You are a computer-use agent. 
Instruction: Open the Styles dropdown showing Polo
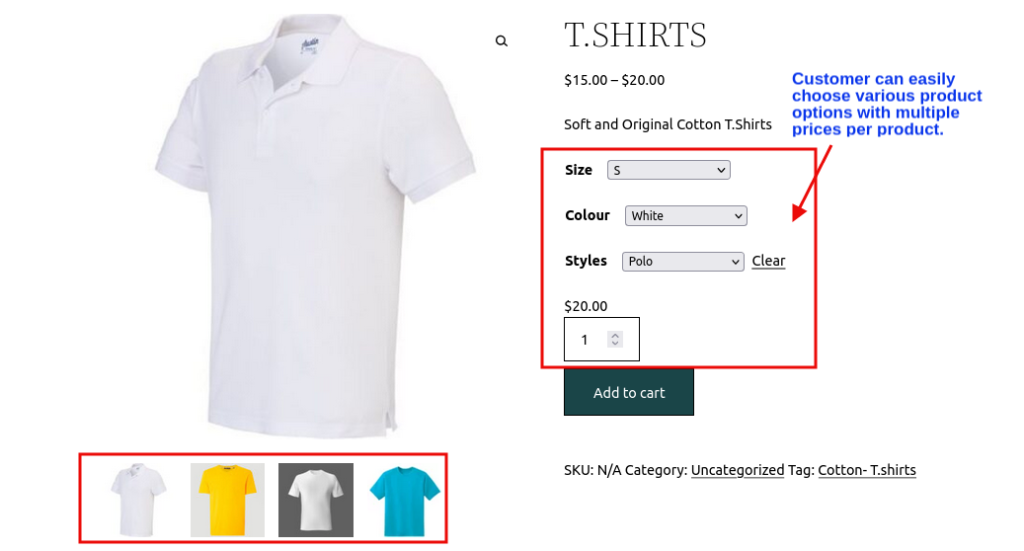(682, 262)
